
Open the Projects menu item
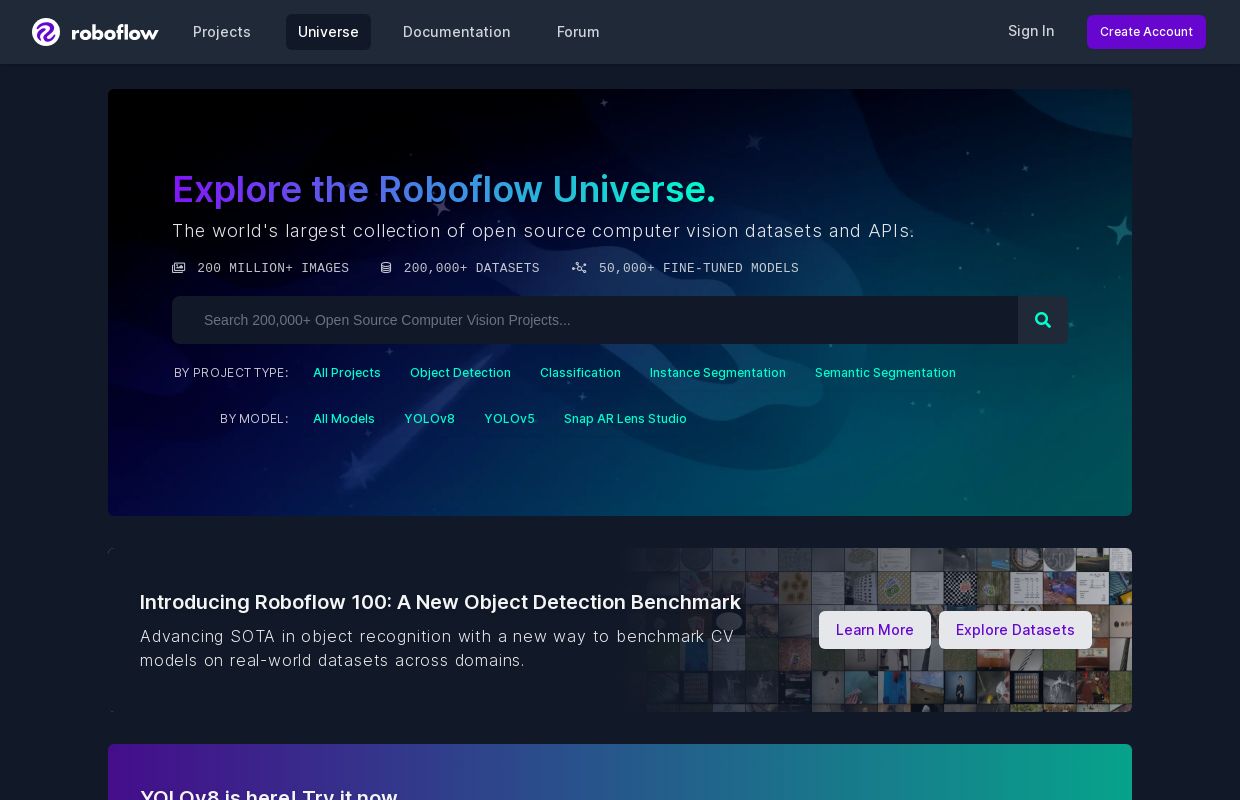tap(222, 32)
